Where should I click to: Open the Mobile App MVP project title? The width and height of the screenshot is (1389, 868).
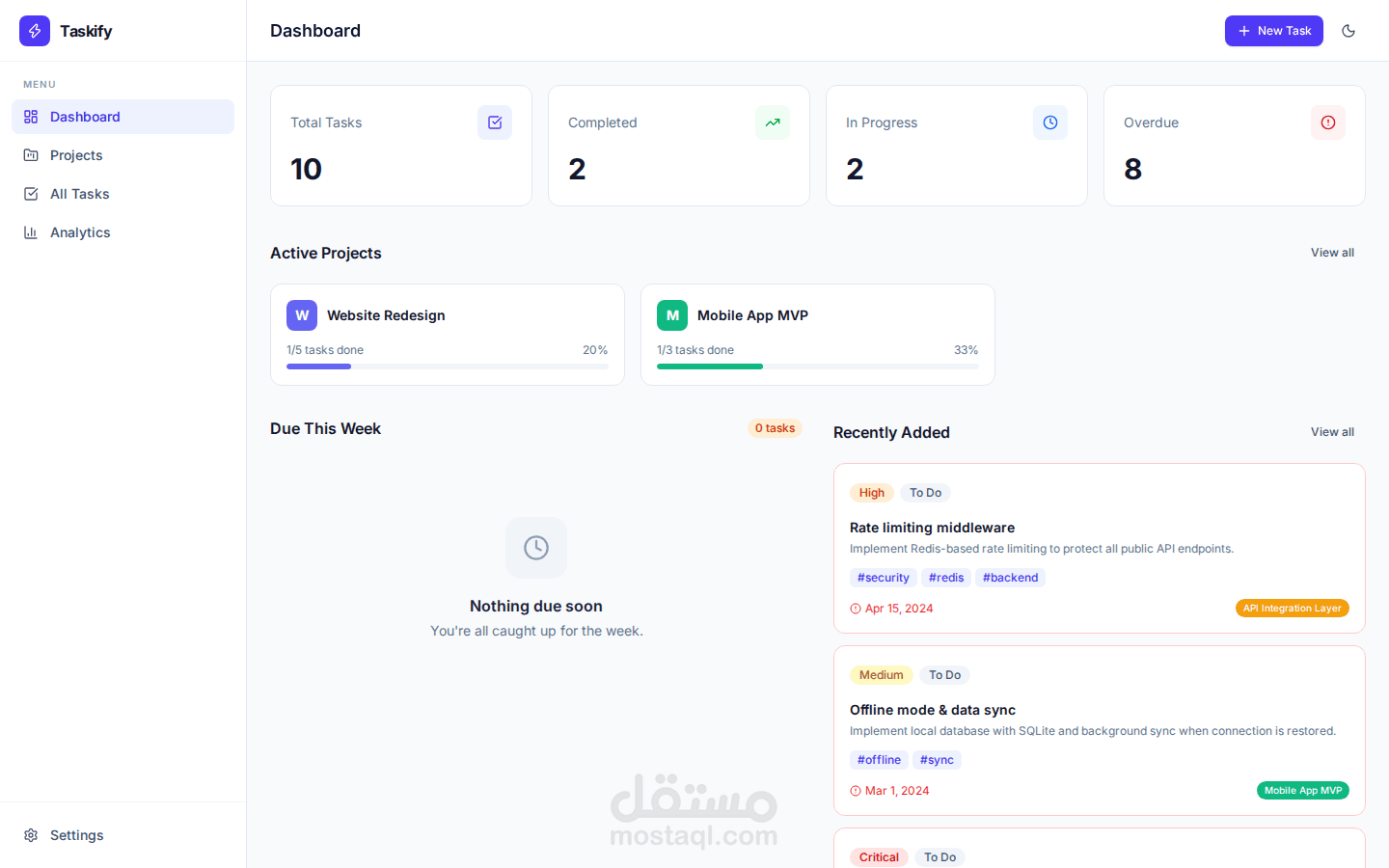[752, 315]
